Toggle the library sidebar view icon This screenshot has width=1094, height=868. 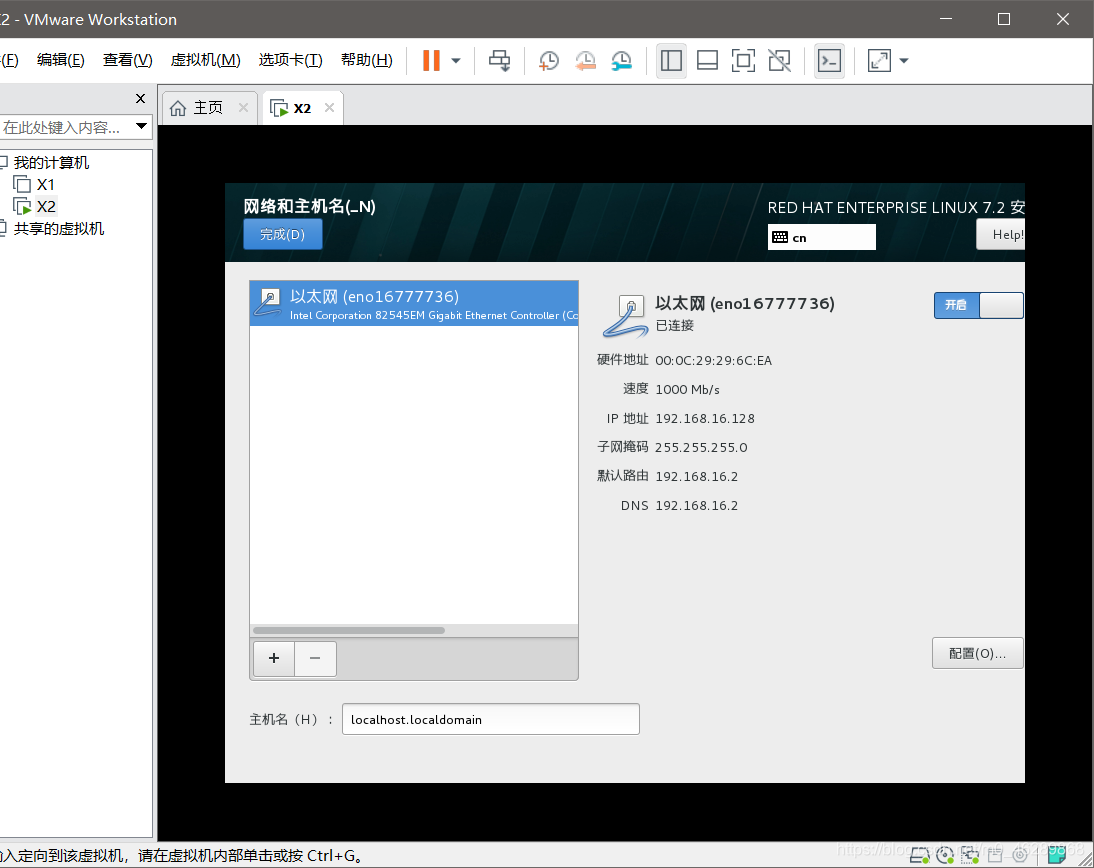coord(671,61)
